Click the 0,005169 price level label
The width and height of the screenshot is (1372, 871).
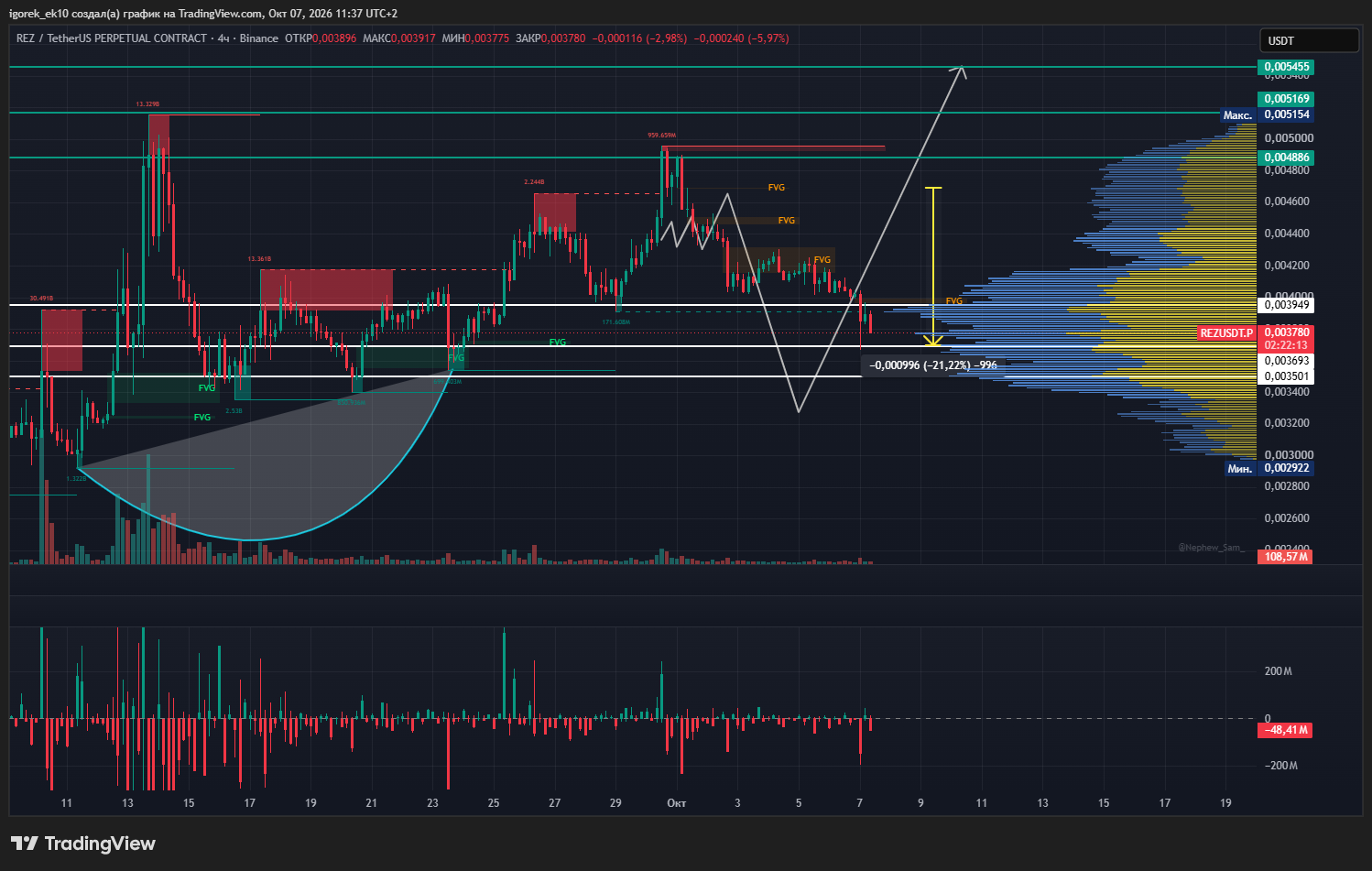pyautogui.click(x=1287, y=99)
